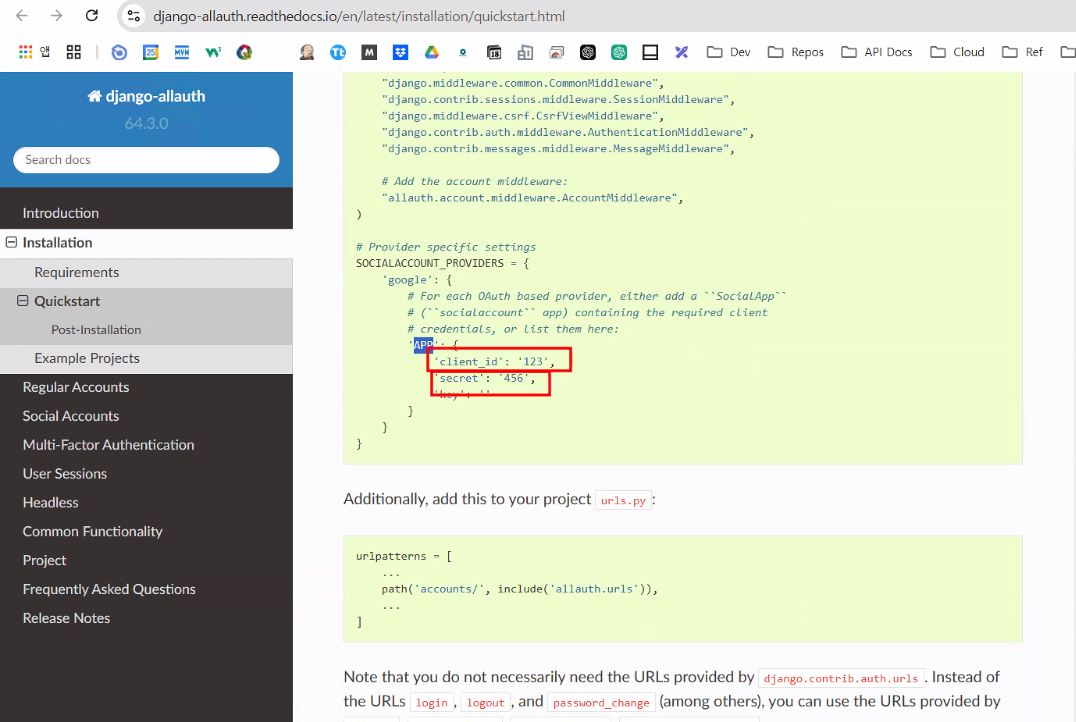Collapse the Quickstart section toggle
This screenshot has width=1076, height=722.
pos(23,301)
